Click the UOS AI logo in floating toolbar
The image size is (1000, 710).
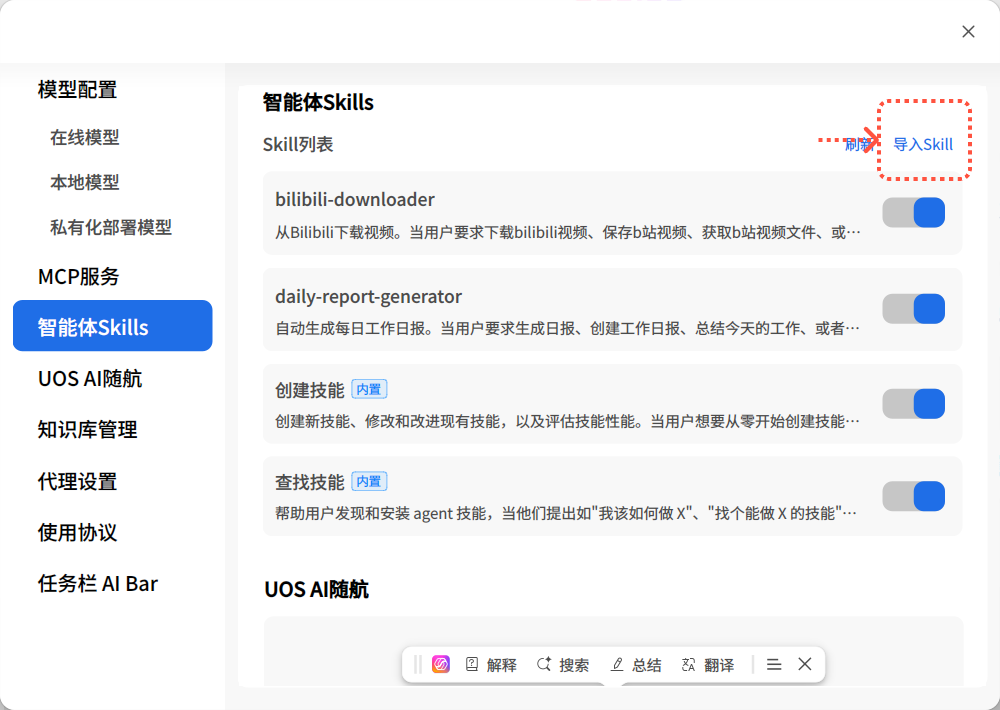click(x=441, y=664)
